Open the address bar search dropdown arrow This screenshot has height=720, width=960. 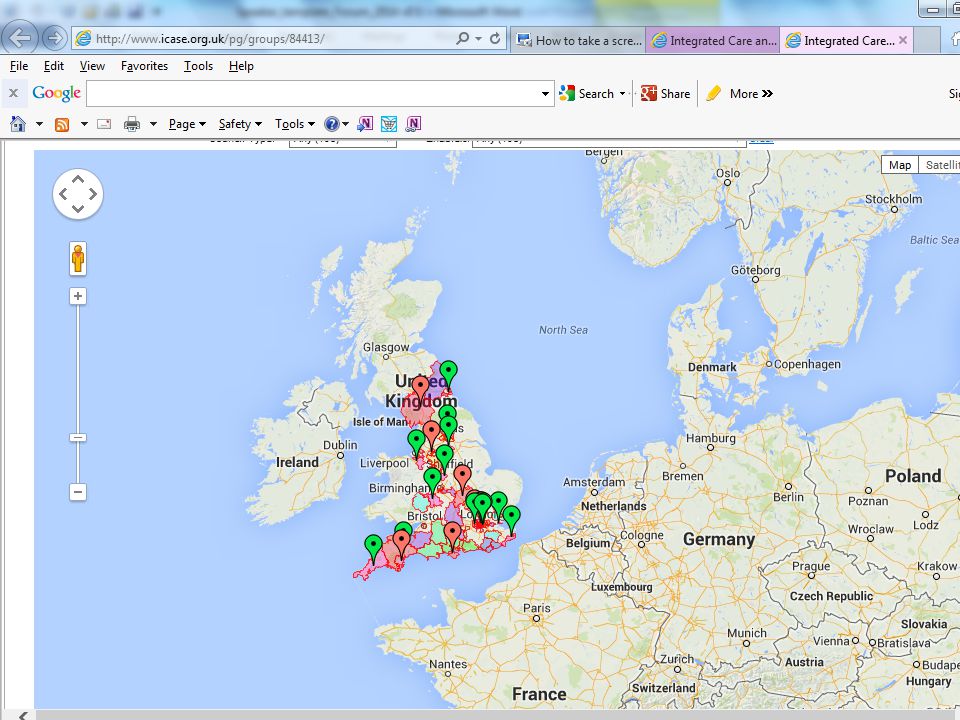(x=478, y=39)
